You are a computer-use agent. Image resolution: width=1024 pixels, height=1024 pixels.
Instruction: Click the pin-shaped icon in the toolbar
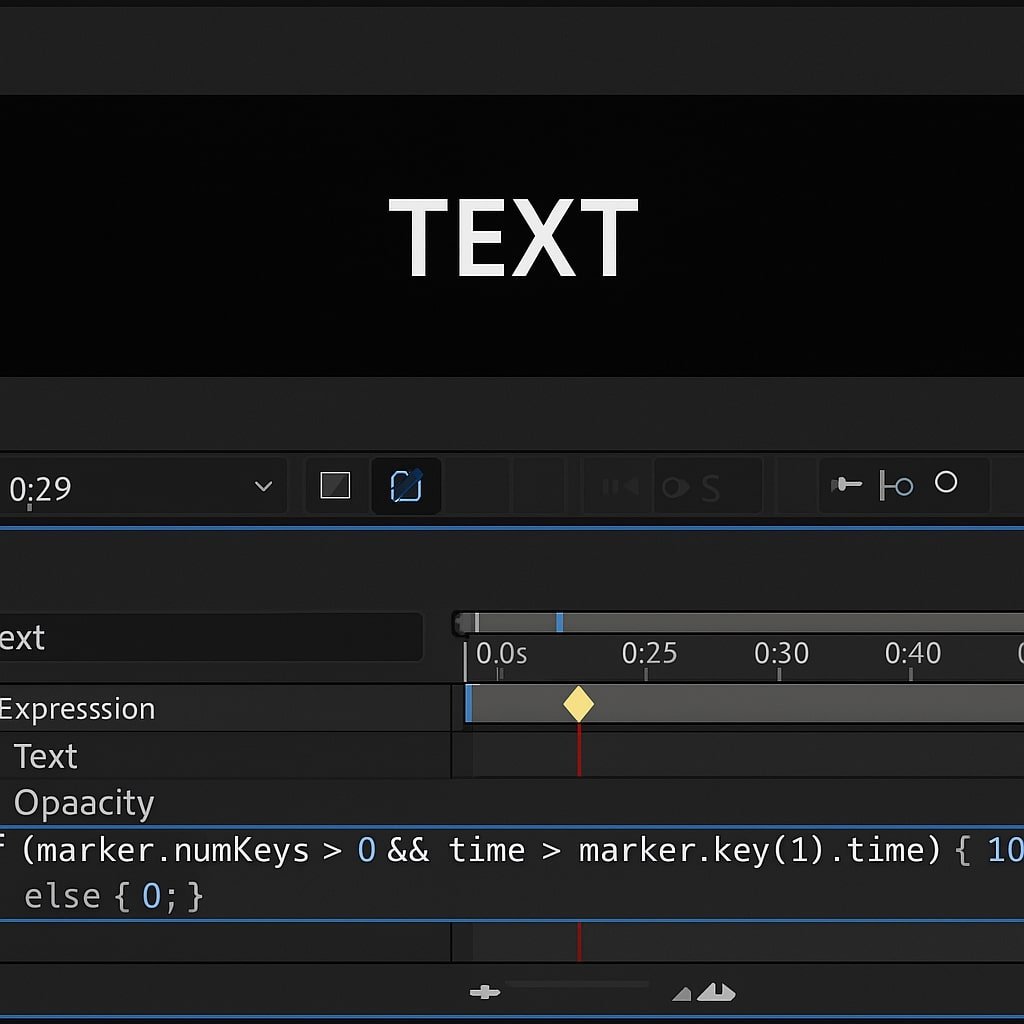tap(847, 485)
